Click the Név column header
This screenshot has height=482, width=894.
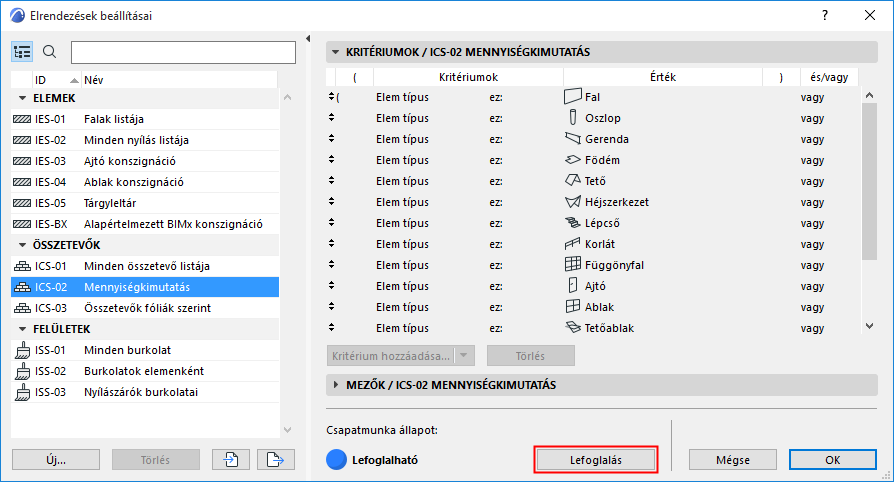(x=179, y=80)
